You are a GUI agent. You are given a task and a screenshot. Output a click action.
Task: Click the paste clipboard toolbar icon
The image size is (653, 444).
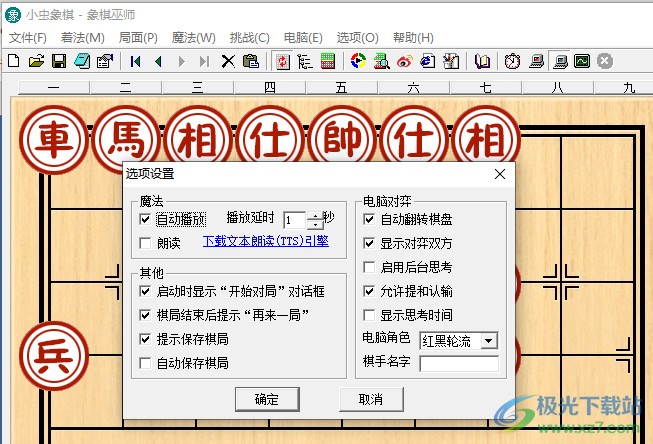pos(251,62)
